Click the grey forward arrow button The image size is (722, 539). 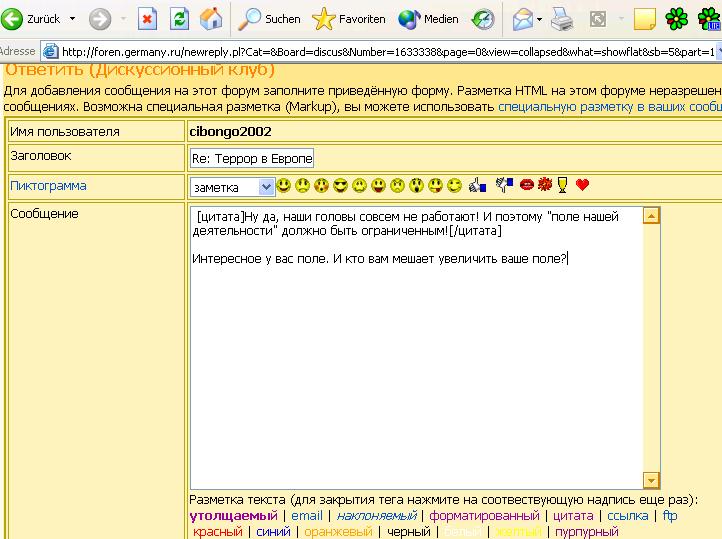(x=100, y=19)
